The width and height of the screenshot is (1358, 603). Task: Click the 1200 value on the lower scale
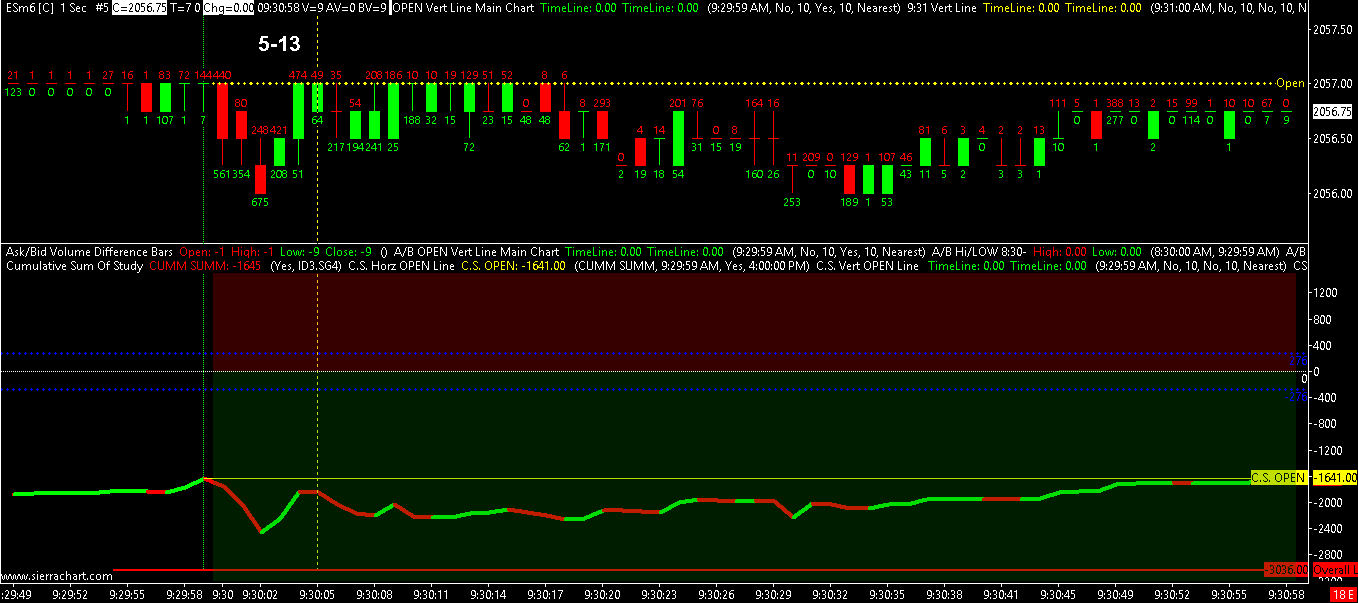1326,293
